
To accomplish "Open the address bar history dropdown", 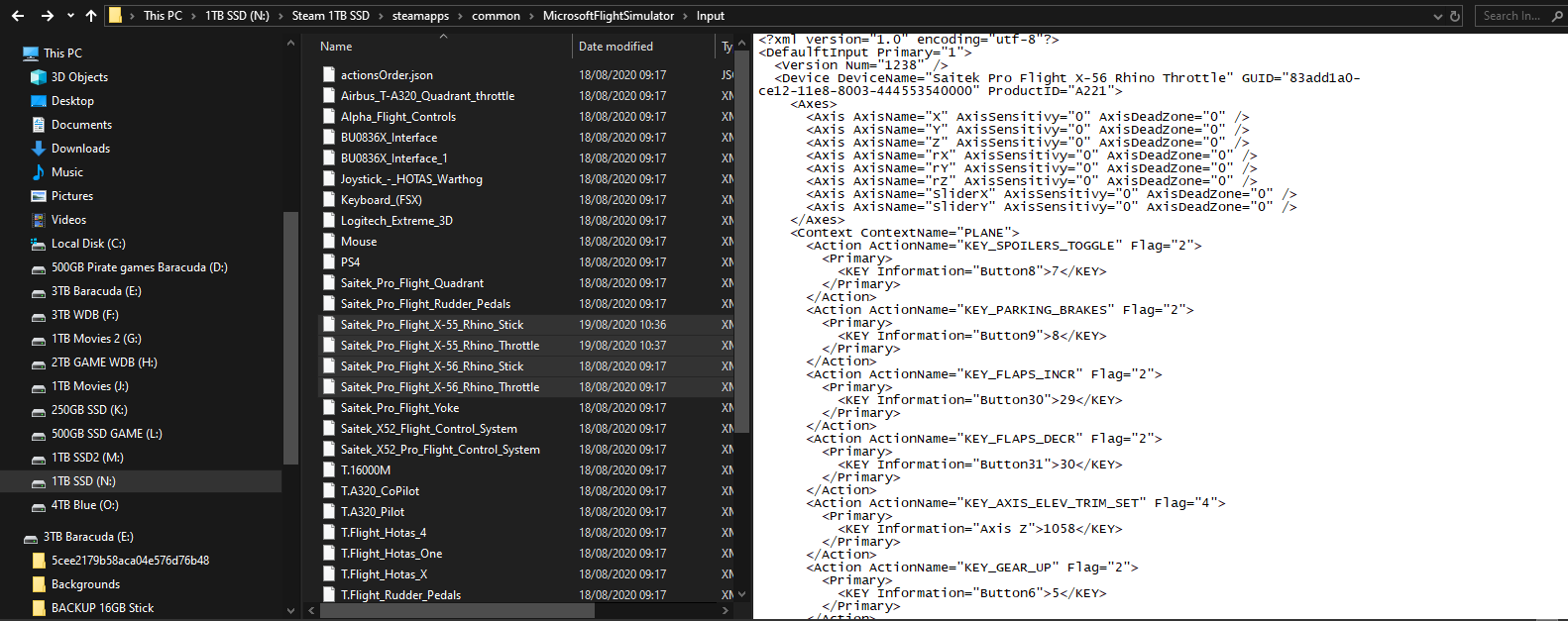I will 1437,16.
